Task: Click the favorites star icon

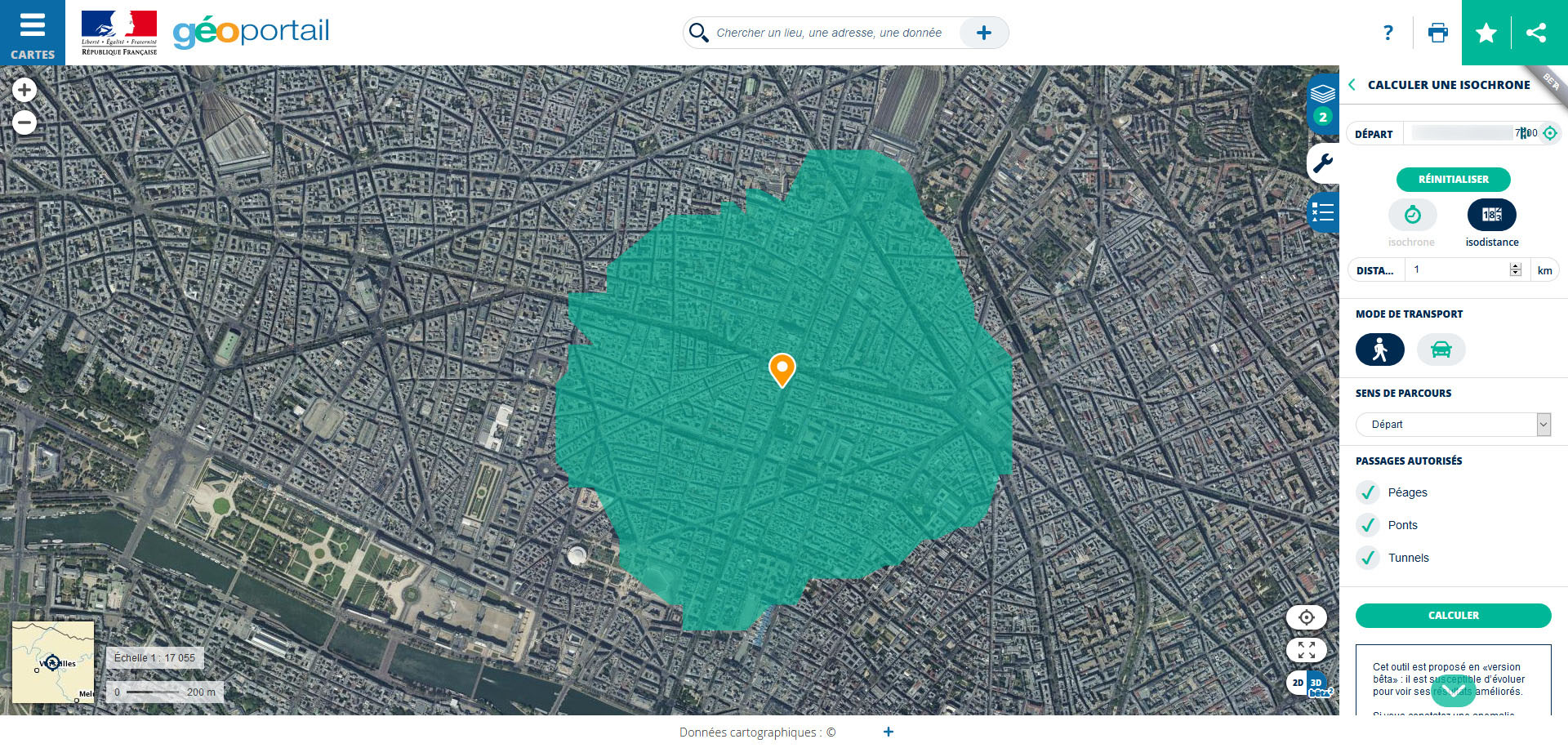Action: point(1486,33)
